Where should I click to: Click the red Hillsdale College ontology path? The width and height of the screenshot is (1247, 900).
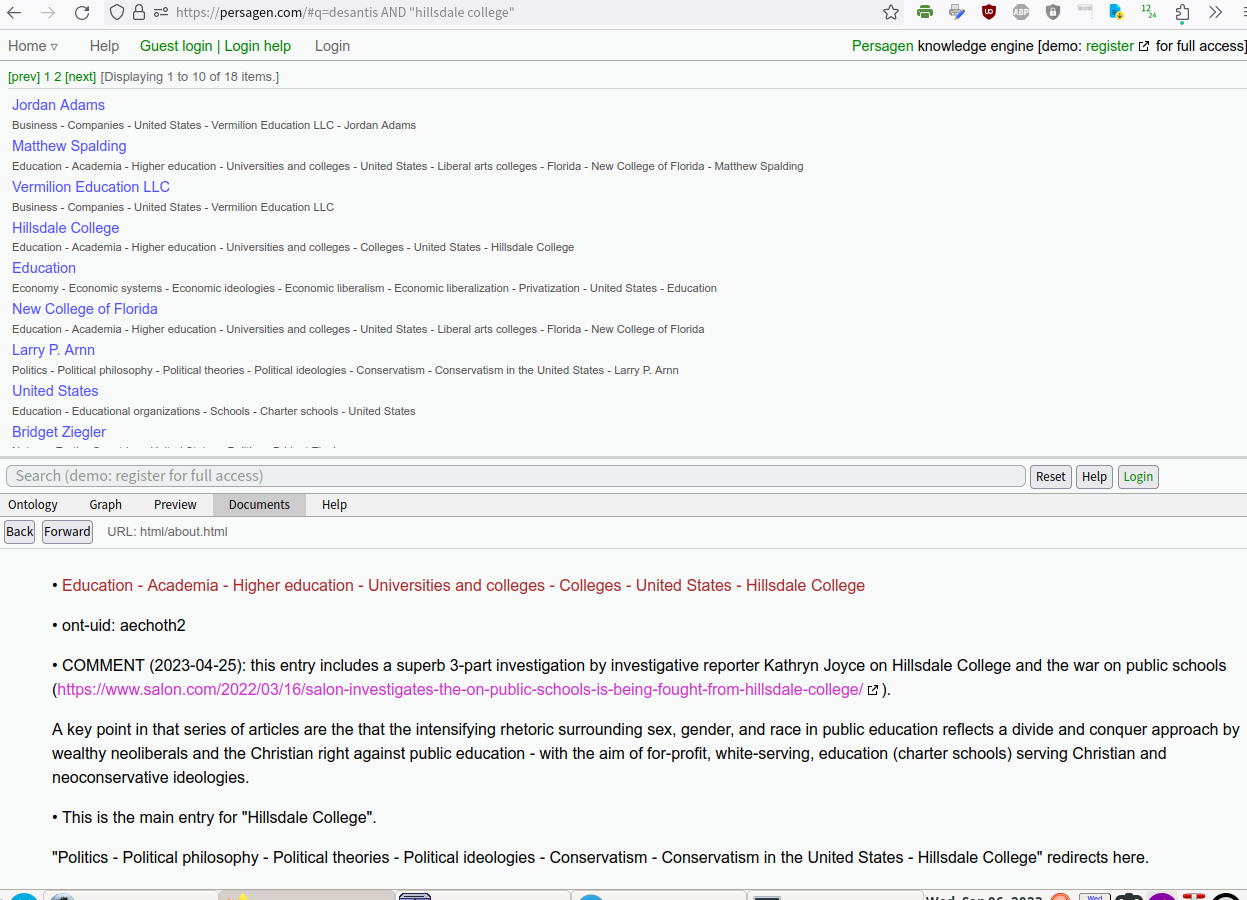point(463,586)
